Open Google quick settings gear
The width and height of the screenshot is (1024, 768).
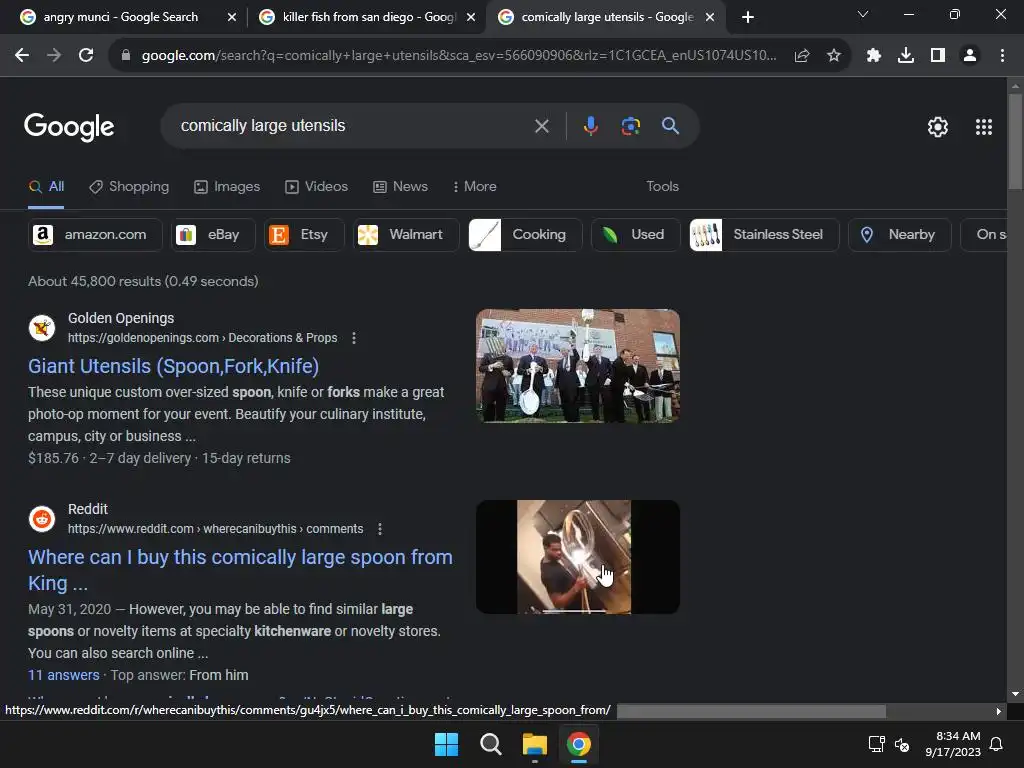point(938,127)
